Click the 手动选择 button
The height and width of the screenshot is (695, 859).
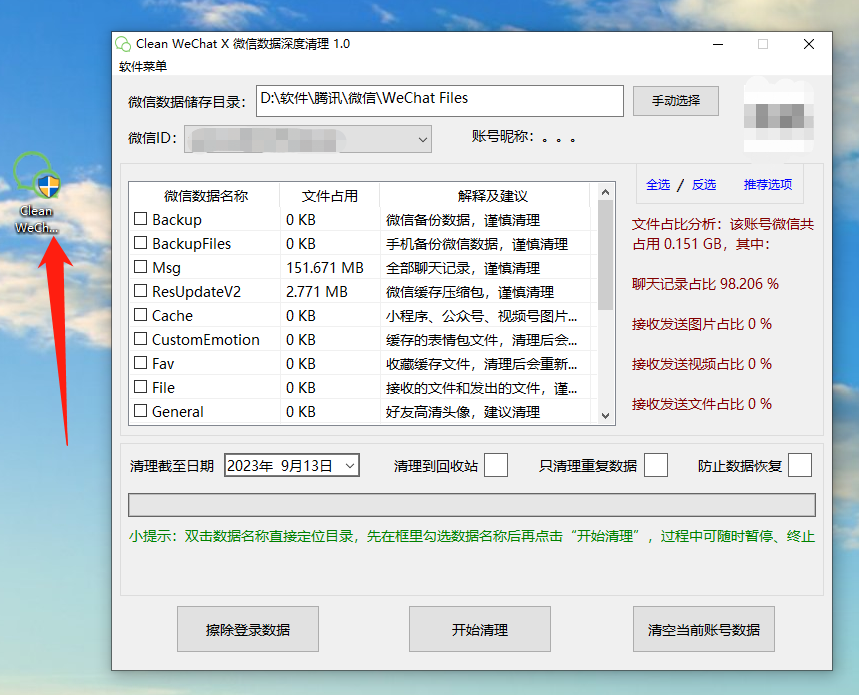tap(675, 101)
